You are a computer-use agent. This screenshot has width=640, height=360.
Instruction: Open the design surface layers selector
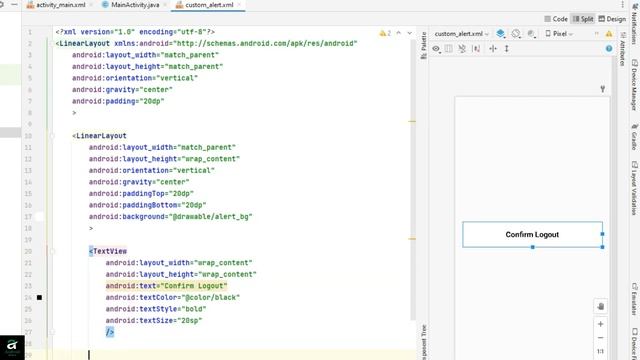tap(500, 34)
